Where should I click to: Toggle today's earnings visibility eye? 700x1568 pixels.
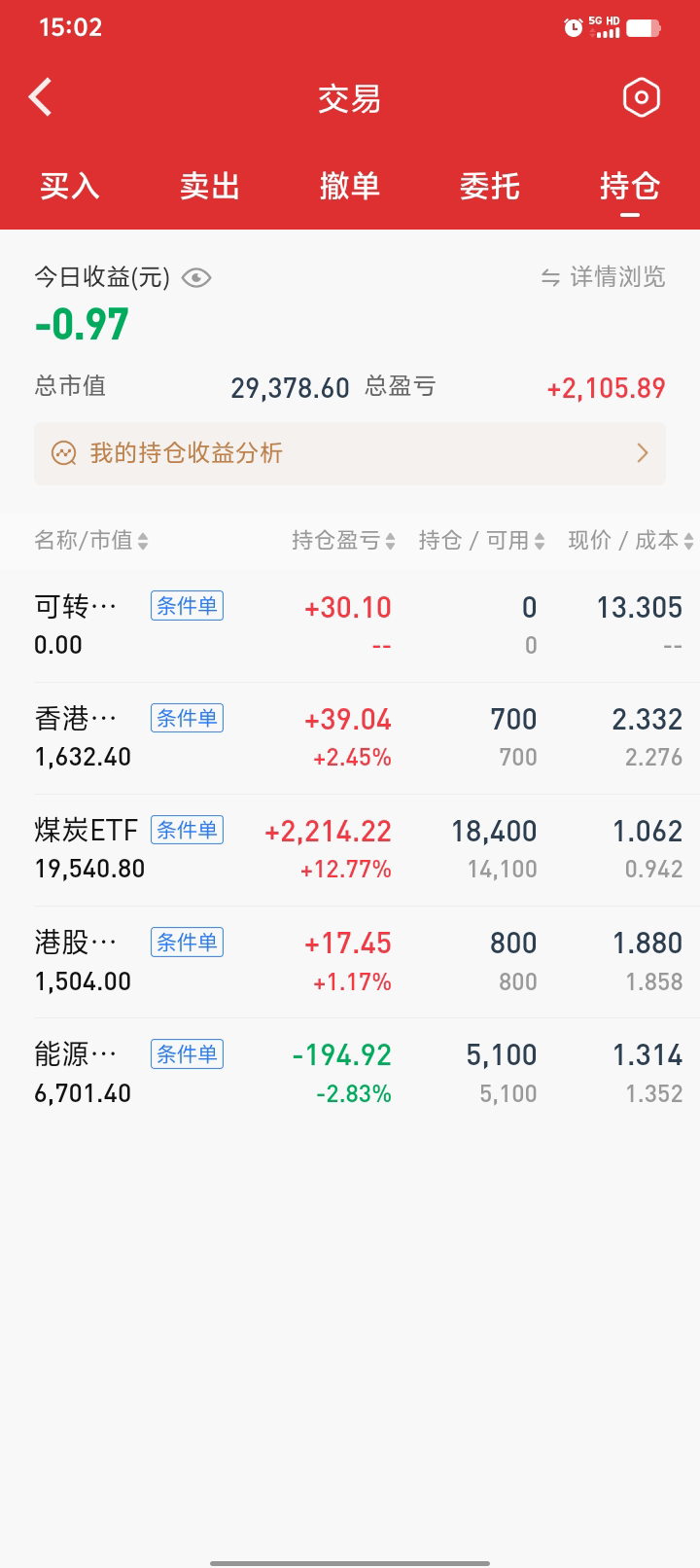point(196,278)
